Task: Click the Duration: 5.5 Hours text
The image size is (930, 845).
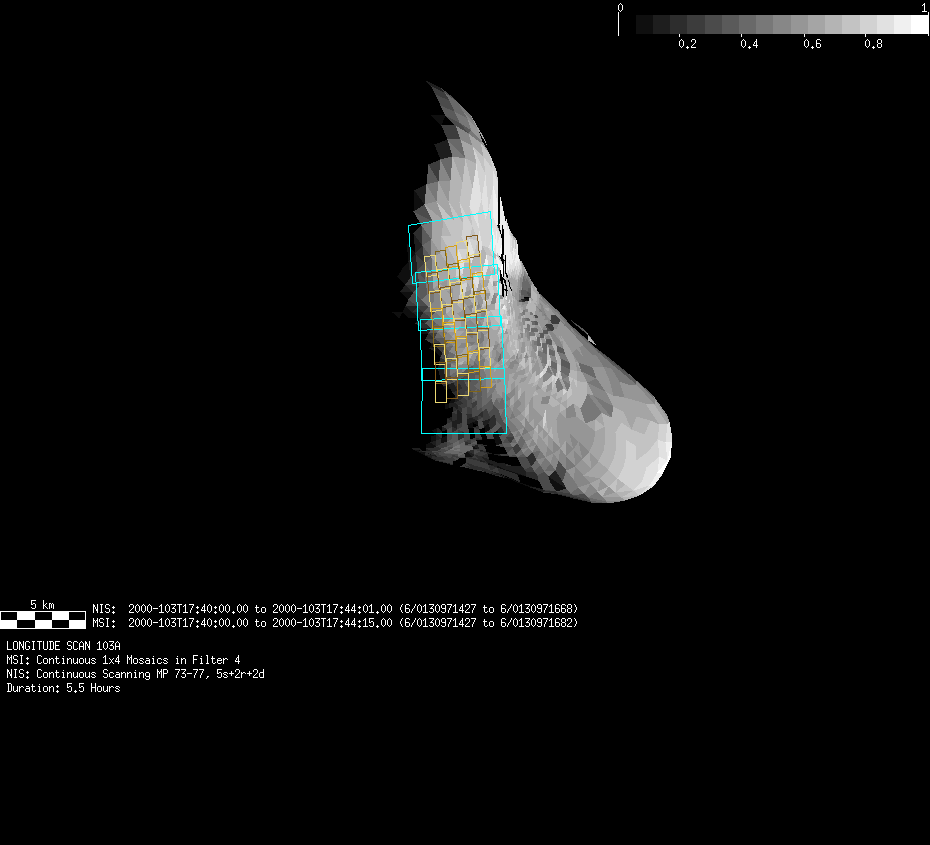Action: pyautogui.click(x=63, y=688)
